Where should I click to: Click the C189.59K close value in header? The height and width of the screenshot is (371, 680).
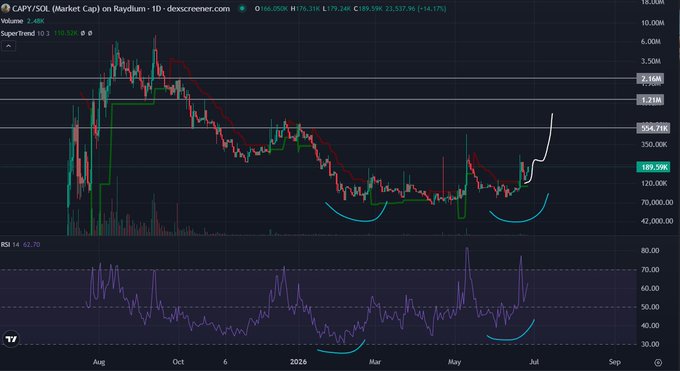[368, 9]
